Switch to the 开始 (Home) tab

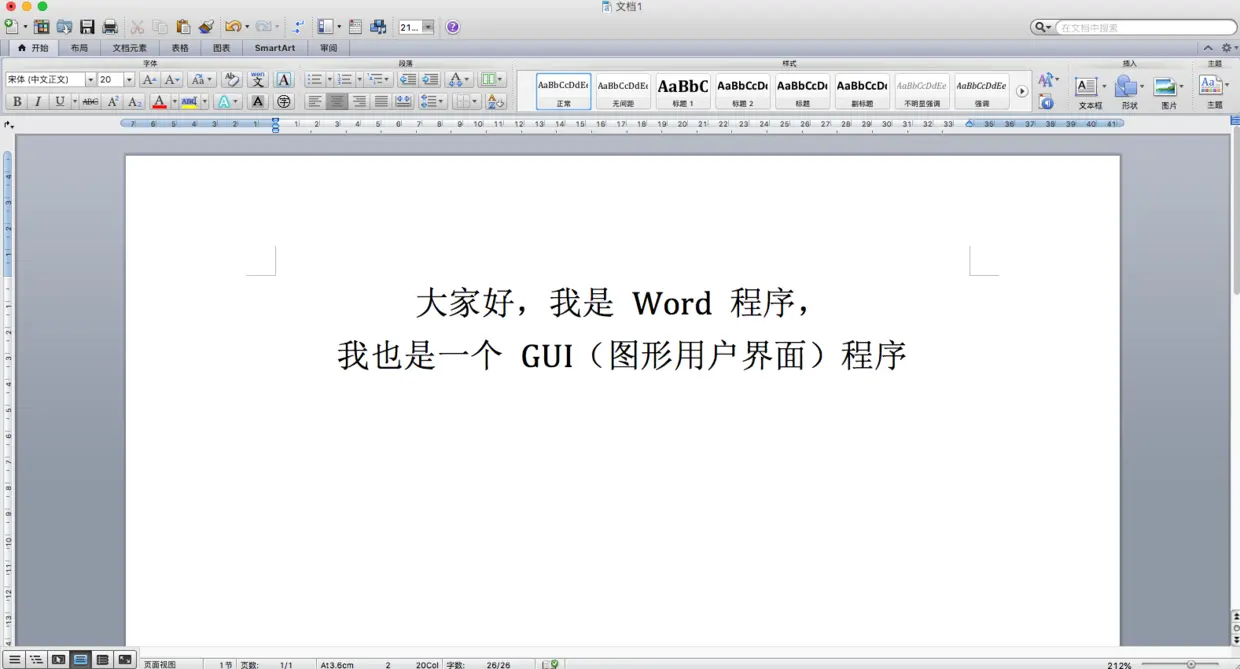(x=33, y=47)
